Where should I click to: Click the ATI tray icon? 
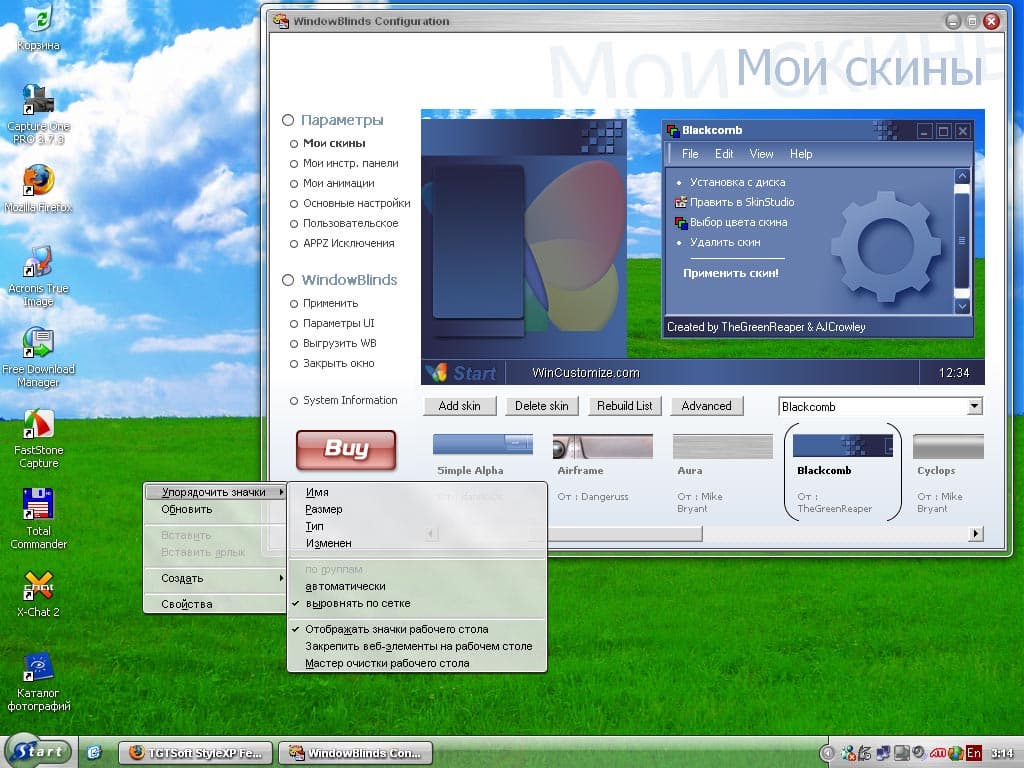938,753
